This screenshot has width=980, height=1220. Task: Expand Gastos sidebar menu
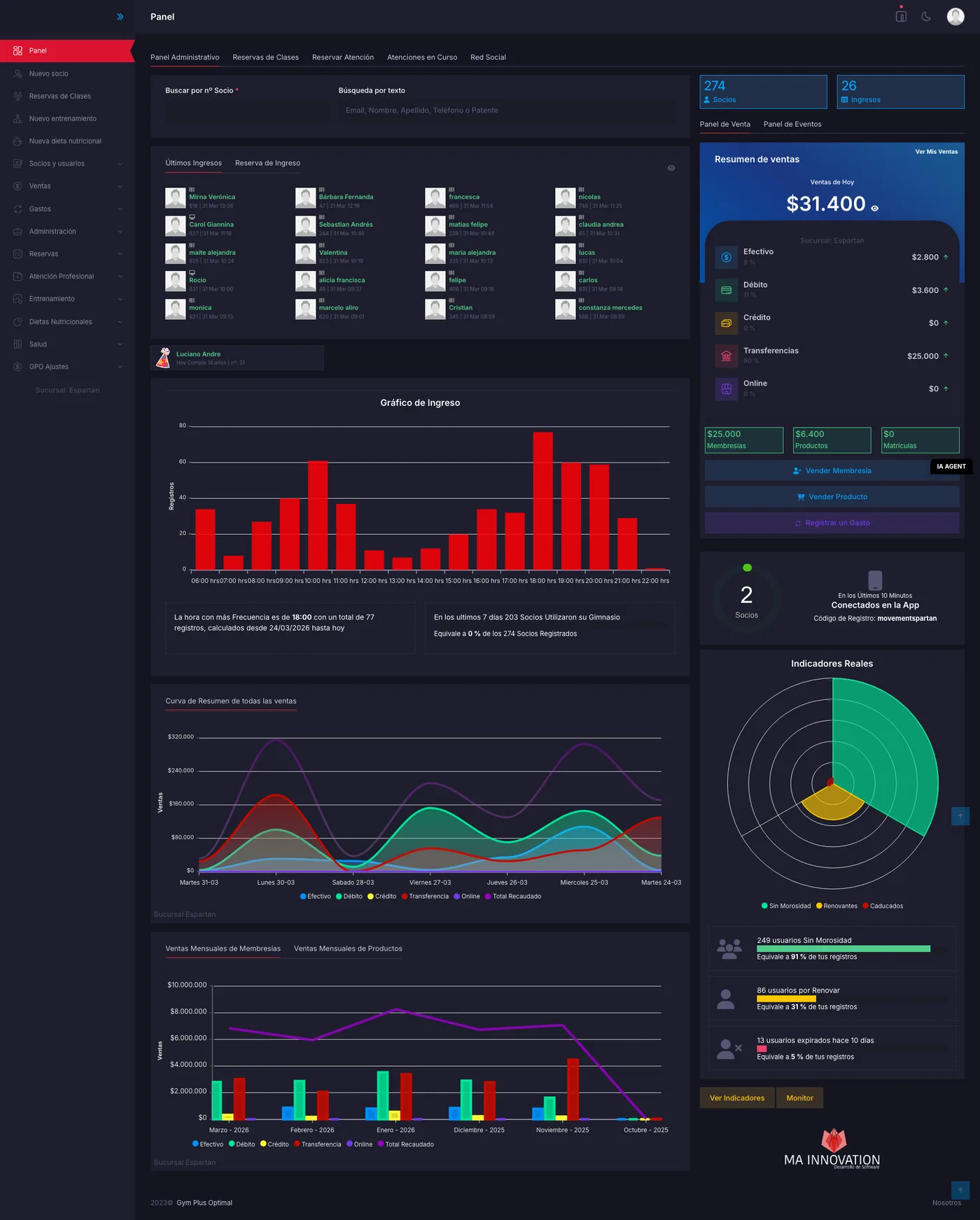point(67,209)
